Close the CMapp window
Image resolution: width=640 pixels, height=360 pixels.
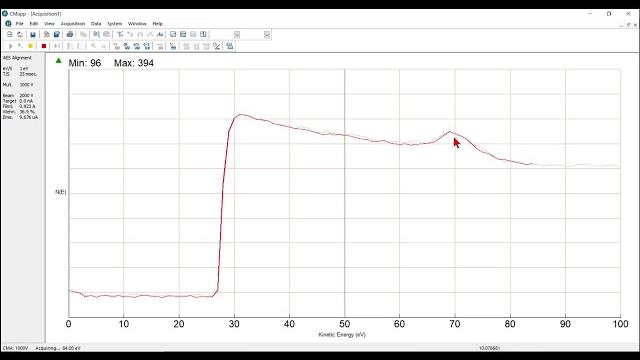[x=629, y=13]
